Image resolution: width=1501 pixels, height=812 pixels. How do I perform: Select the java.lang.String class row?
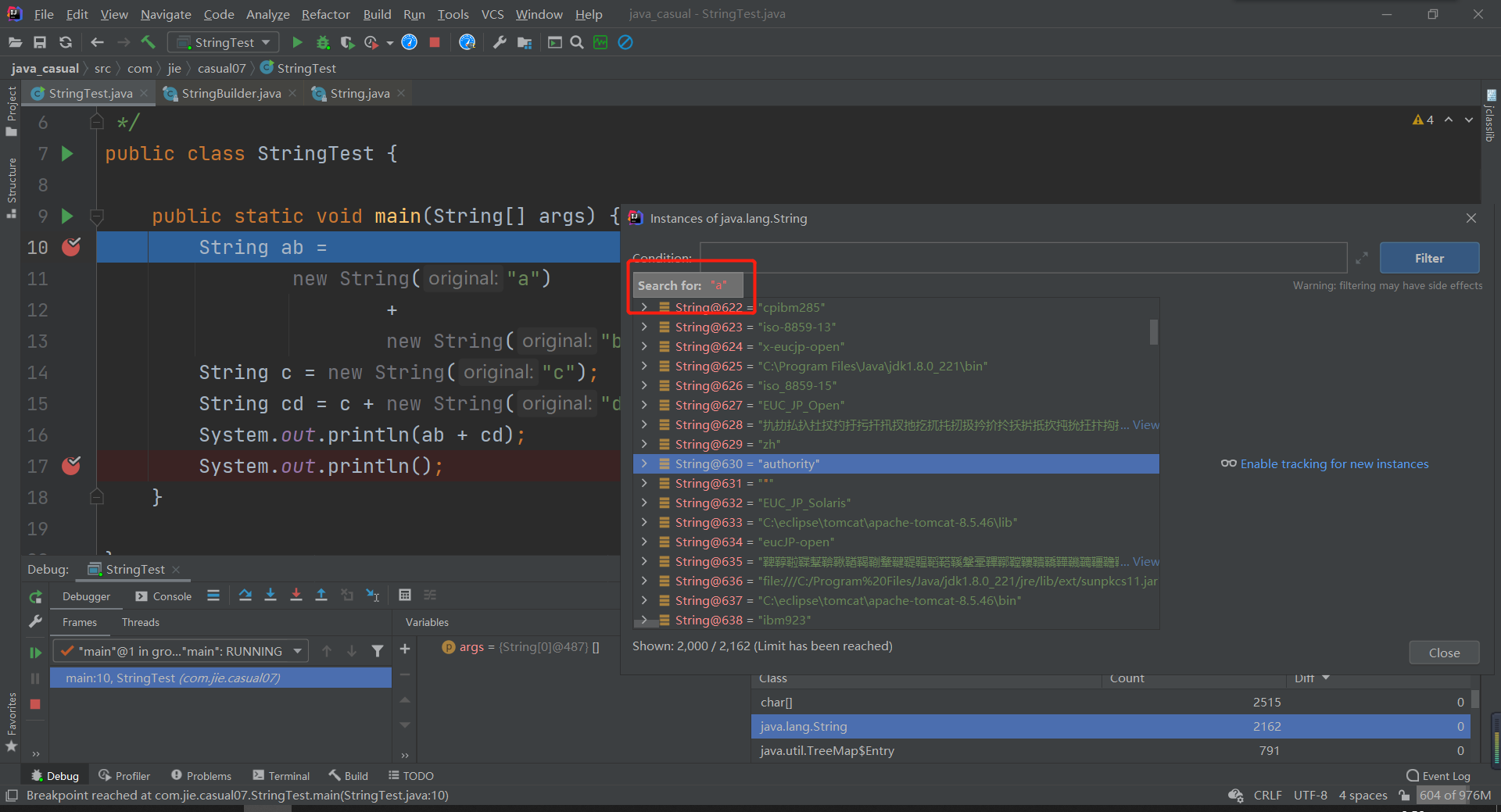click(x=1110, y=726)
